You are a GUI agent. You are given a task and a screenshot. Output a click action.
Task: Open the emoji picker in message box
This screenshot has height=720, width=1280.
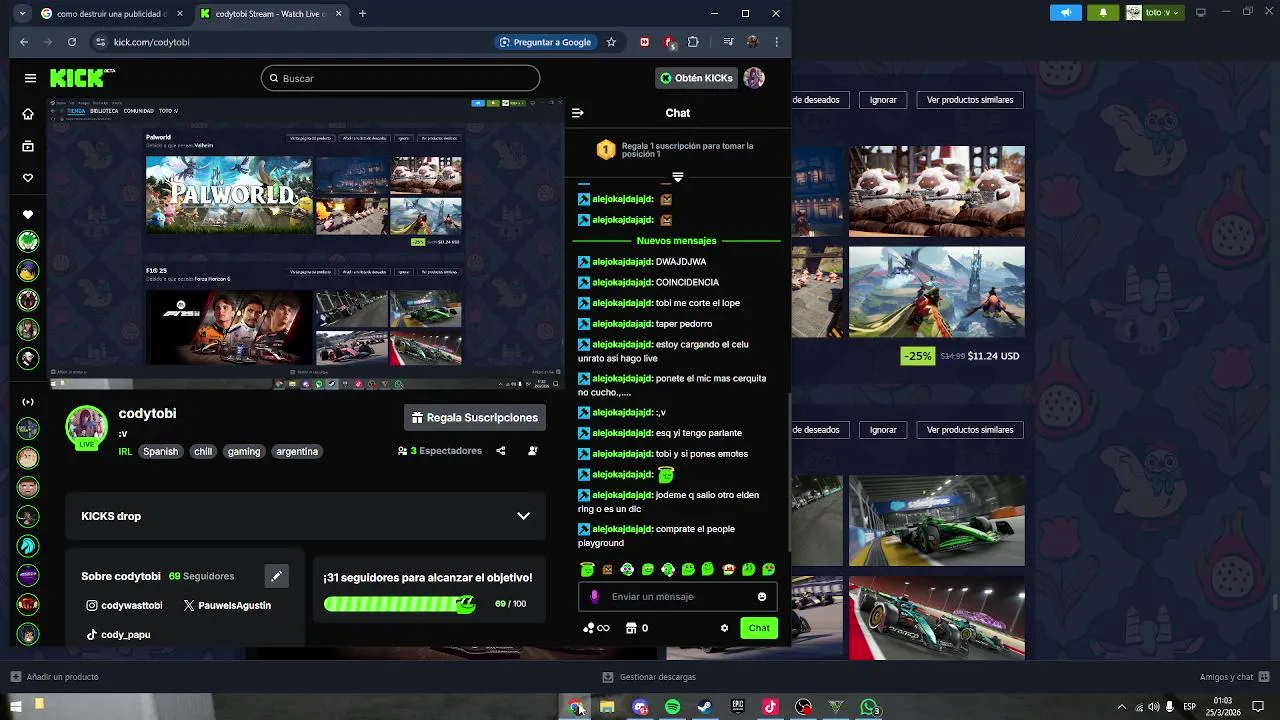pos(762,597)
